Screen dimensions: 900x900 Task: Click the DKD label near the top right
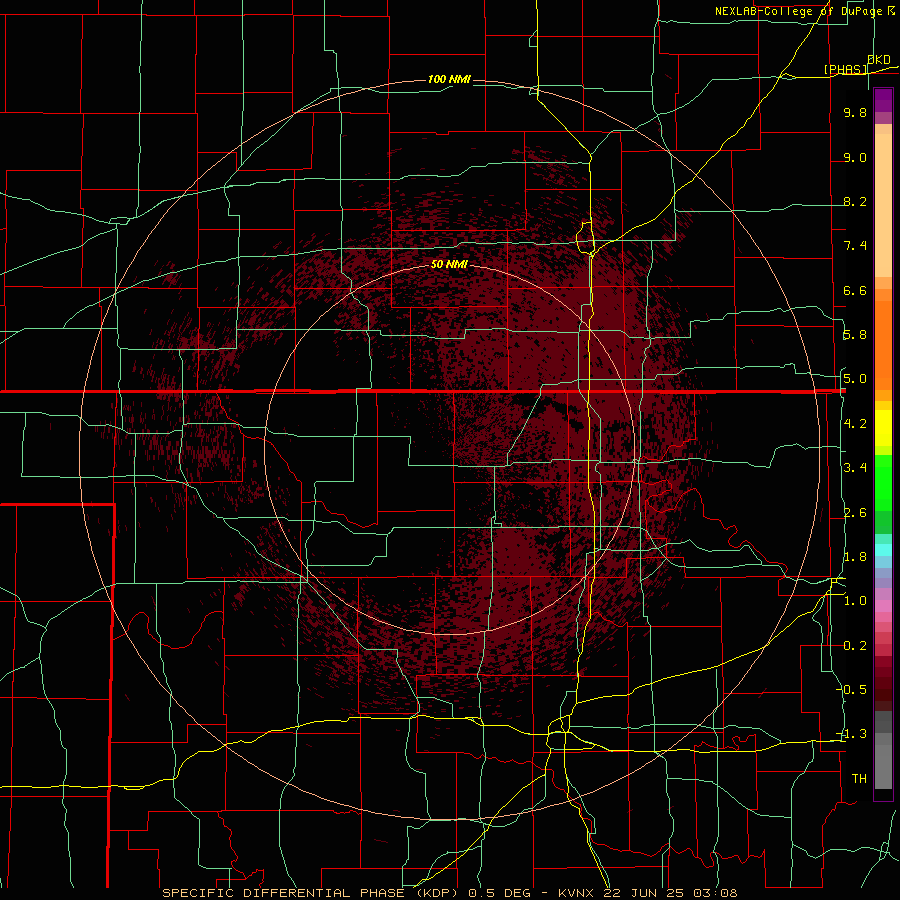879,59
